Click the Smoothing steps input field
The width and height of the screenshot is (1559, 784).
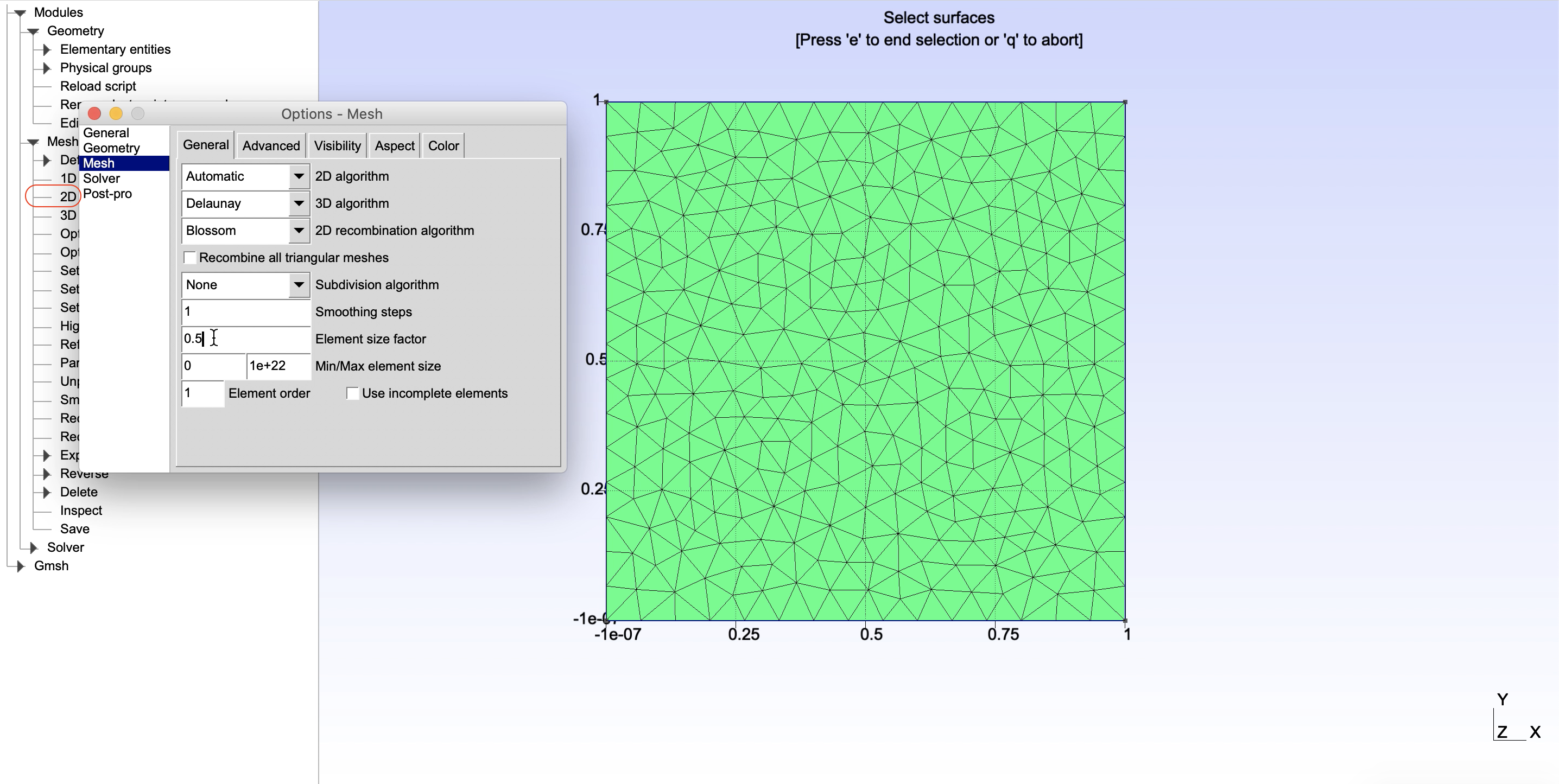click(245, 311)
